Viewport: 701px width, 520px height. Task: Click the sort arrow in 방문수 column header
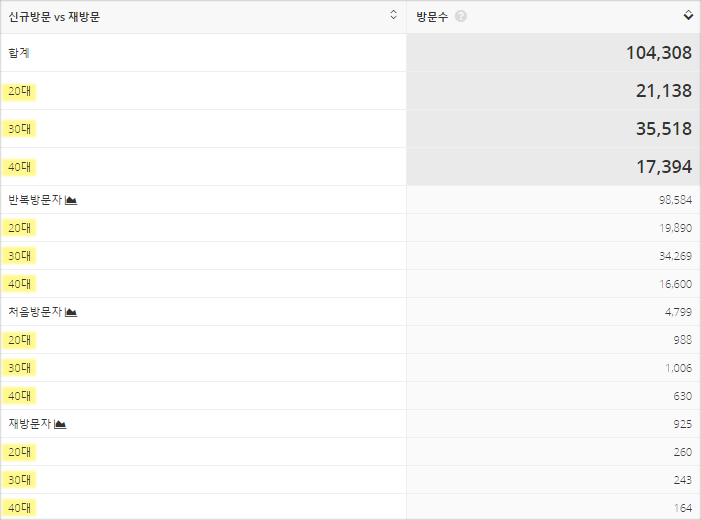click(x=688, y=15)
